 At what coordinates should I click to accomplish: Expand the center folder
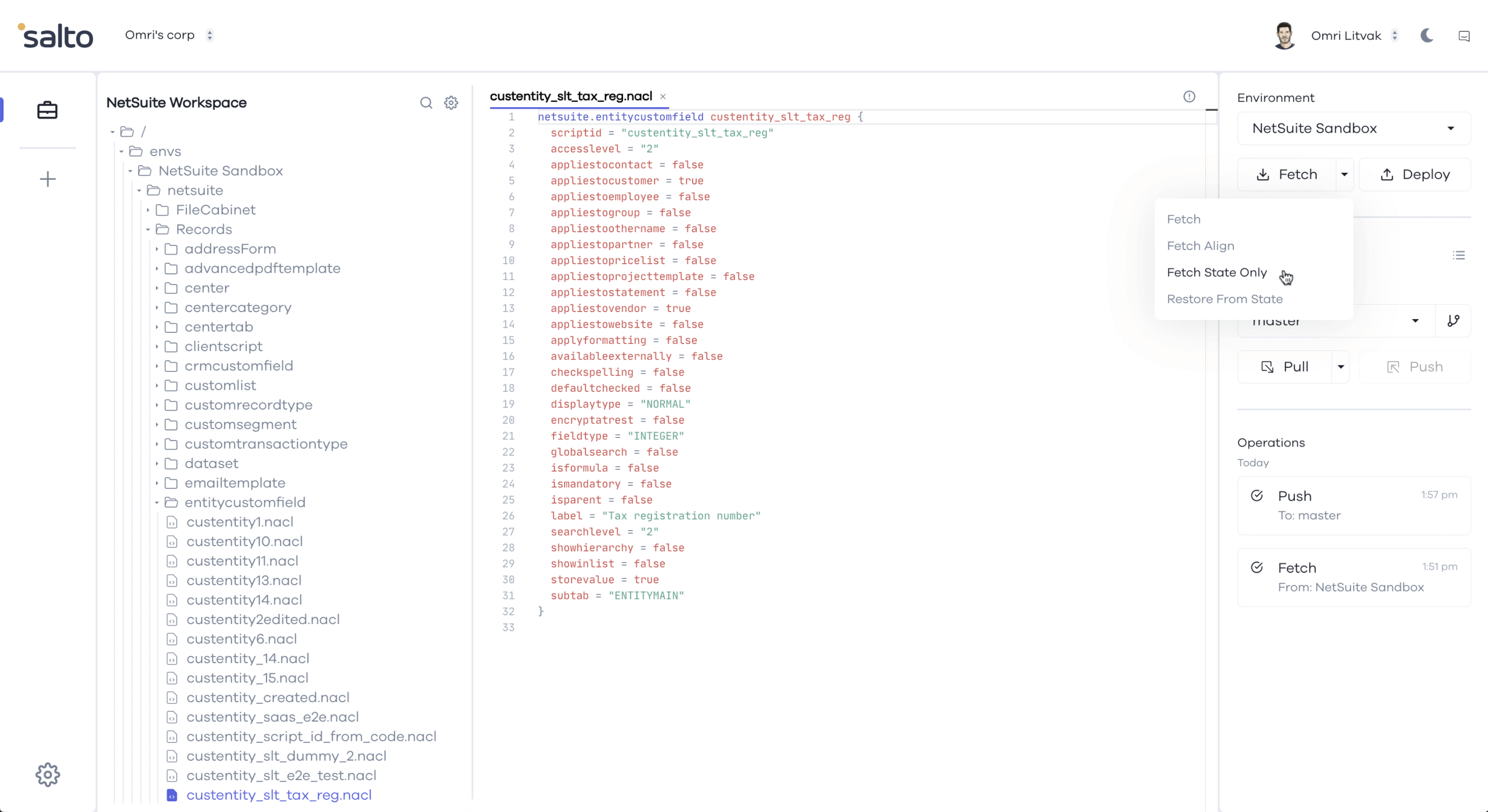[157, 288]
